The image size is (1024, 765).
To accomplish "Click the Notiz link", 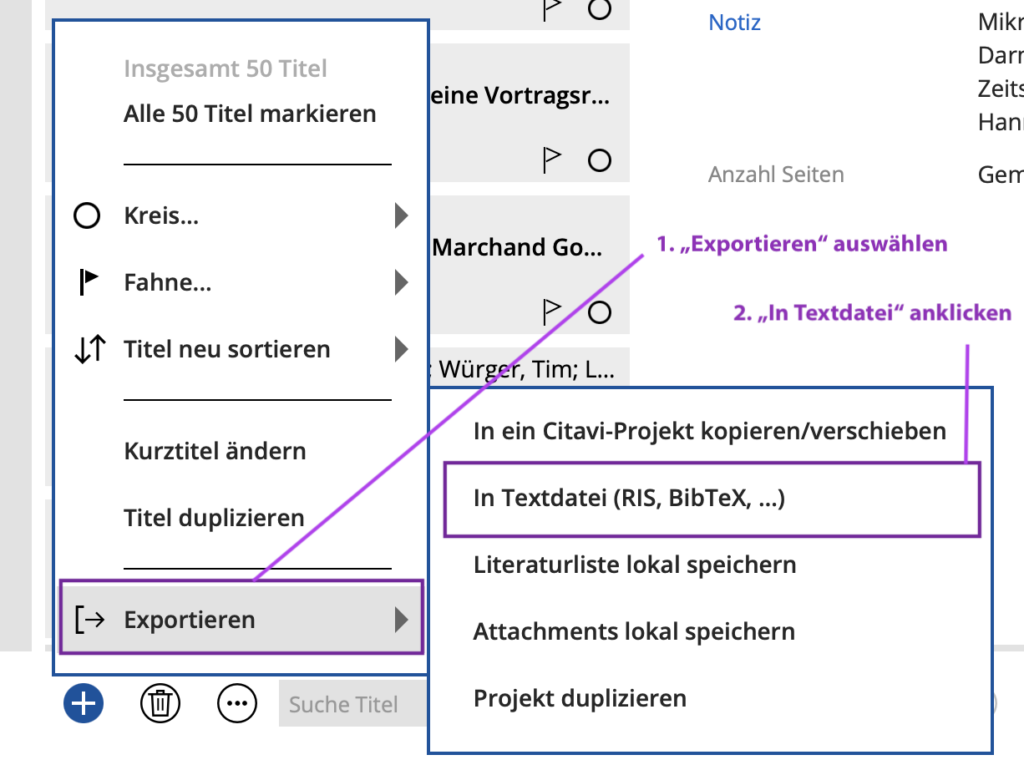I will pos(734,22).
